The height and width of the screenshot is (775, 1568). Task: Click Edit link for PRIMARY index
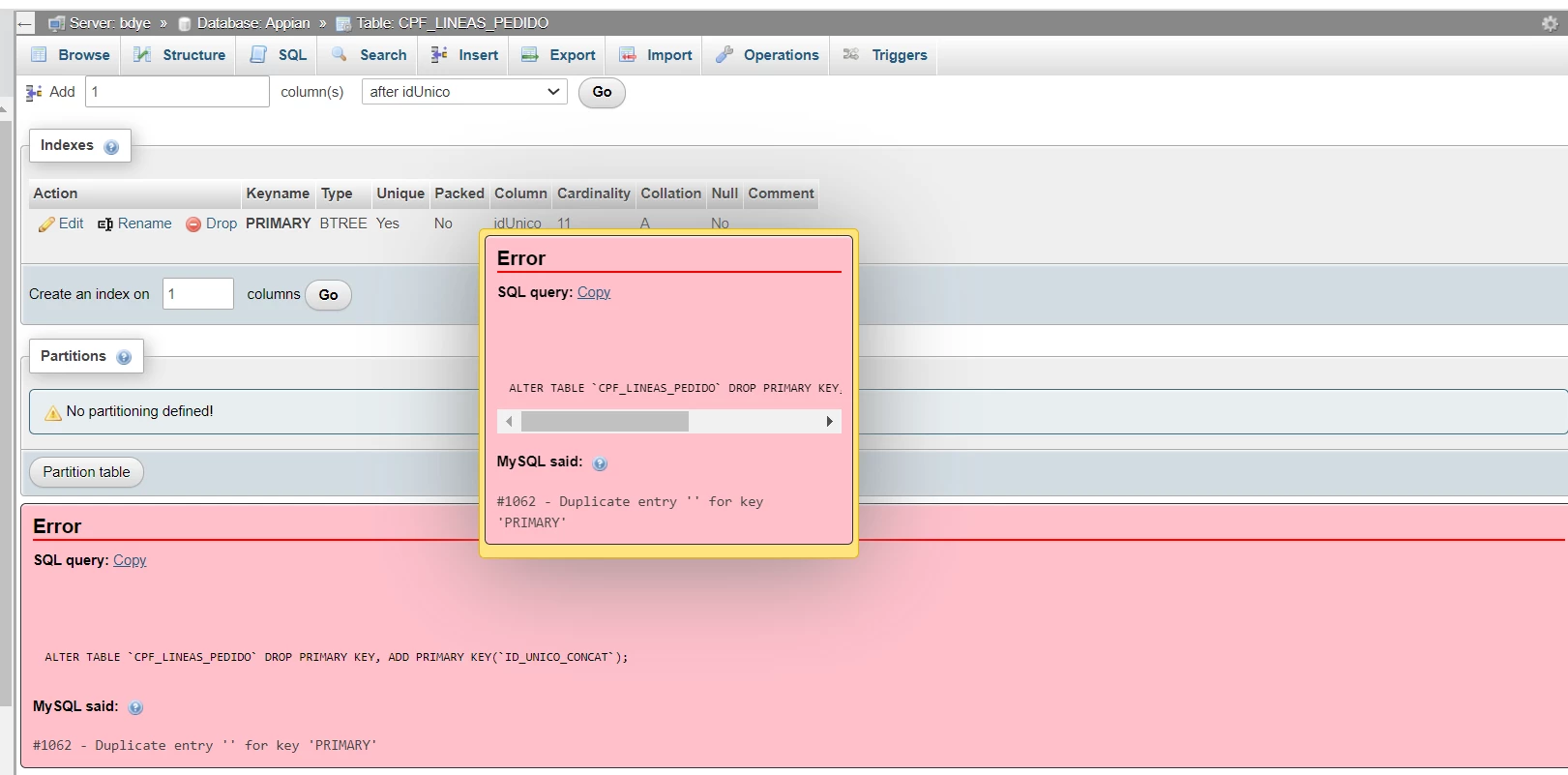71,224
